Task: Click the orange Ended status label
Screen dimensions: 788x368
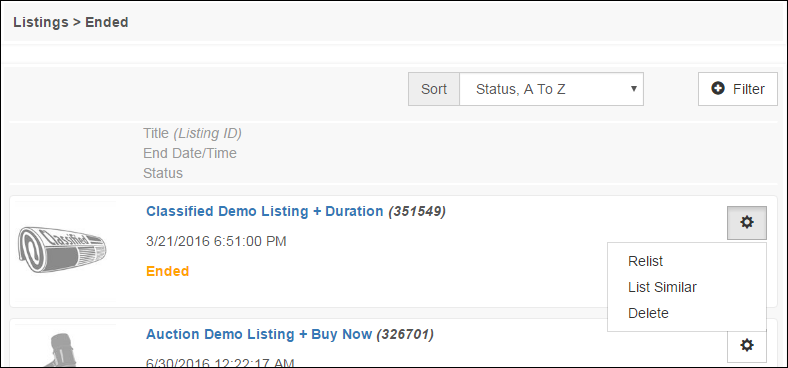Action: 167,271
